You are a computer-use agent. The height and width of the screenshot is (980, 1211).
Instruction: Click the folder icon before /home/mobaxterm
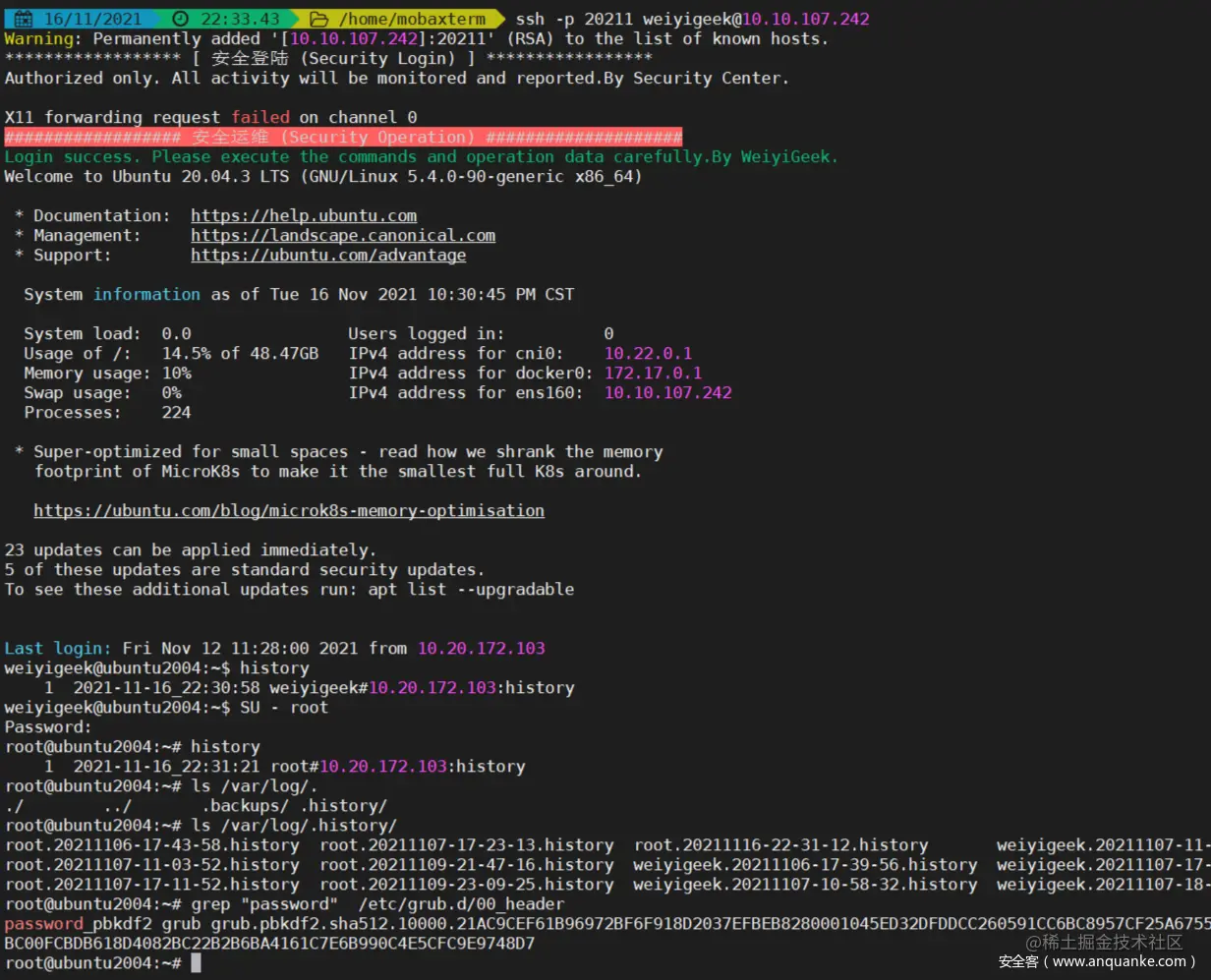point(318,19)
